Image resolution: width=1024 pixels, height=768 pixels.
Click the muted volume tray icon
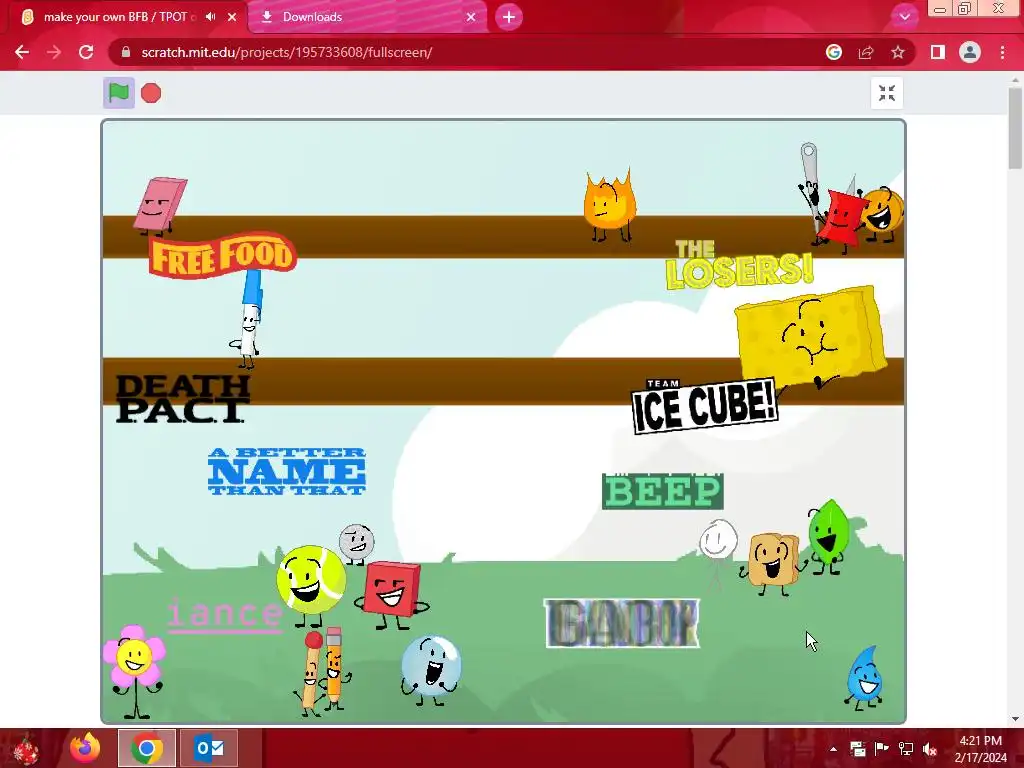[x=930, y=749]
